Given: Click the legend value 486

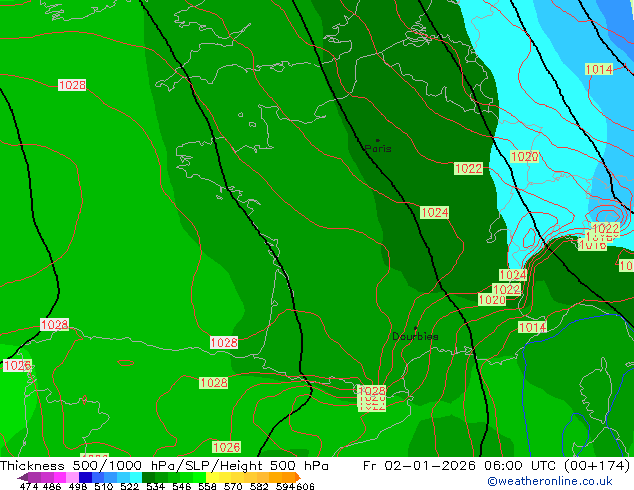Looking at the screenshot, I should [x=52, y=486].
